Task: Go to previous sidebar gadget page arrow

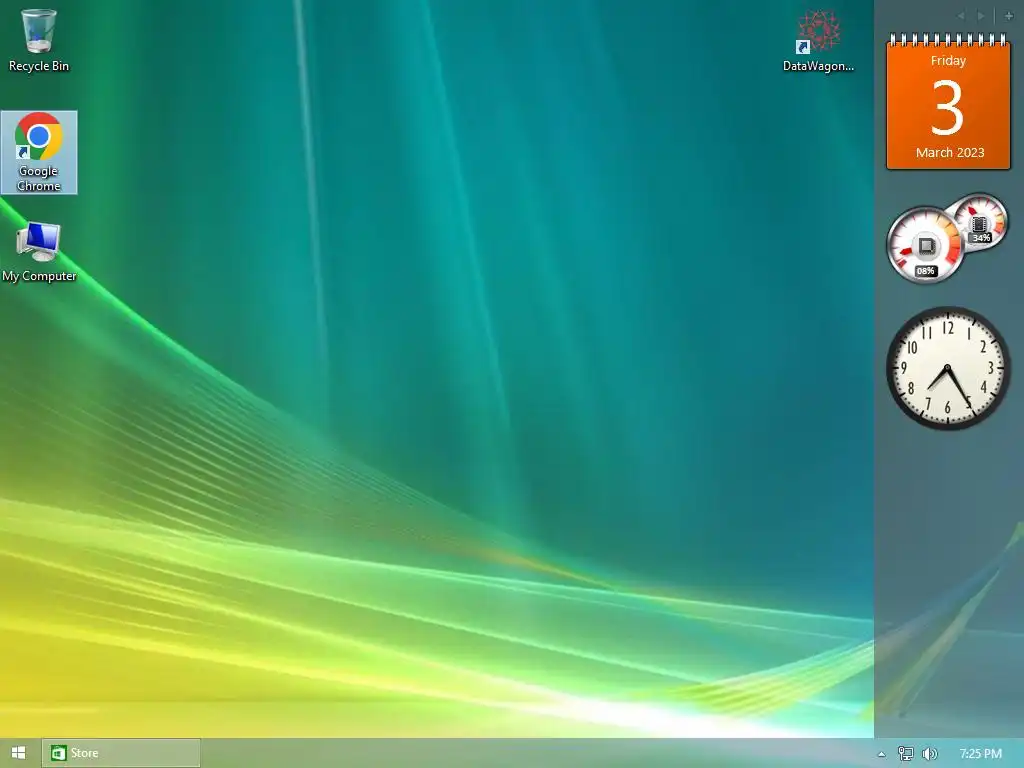Action: click(x=961, y=16)
